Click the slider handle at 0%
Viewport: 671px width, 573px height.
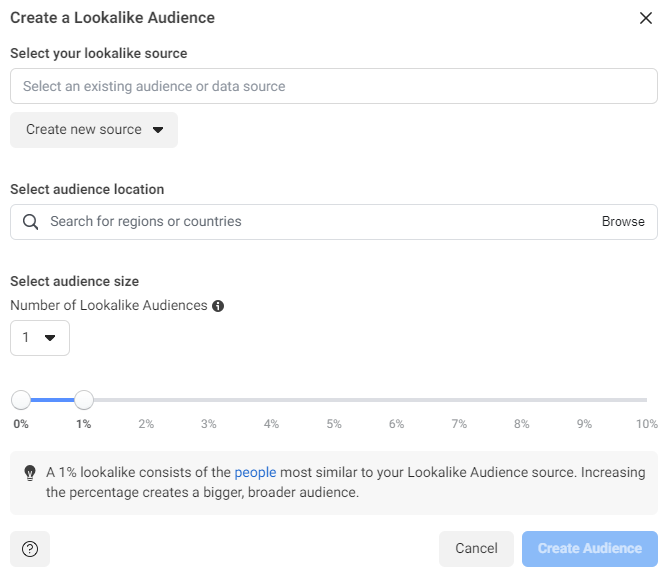(x=21, y=400)
